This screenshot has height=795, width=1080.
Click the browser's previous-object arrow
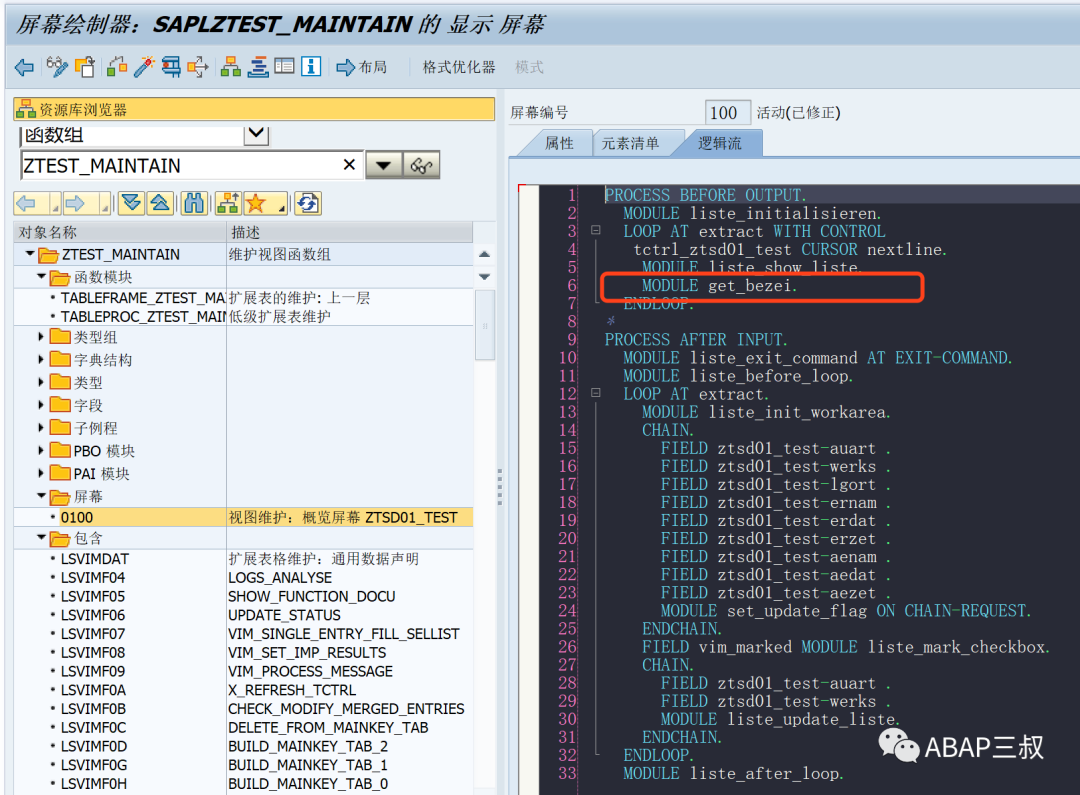(x=27, y=203)
